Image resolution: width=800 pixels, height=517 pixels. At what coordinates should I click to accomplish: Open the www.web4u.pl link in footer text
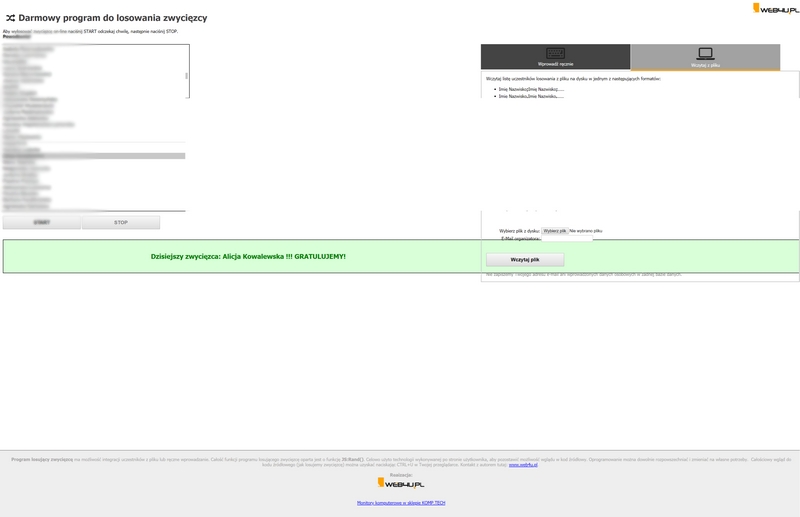coord(523,465)
